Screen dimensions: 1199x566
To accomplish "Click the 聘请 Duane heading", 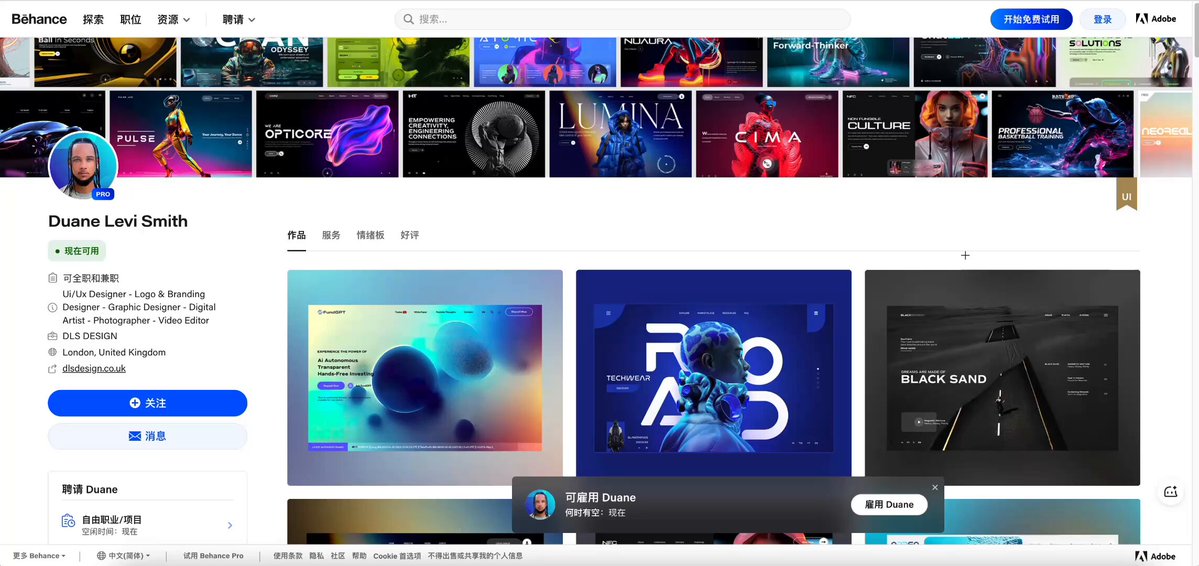I will pyautogui.click(x=89, y=490).
